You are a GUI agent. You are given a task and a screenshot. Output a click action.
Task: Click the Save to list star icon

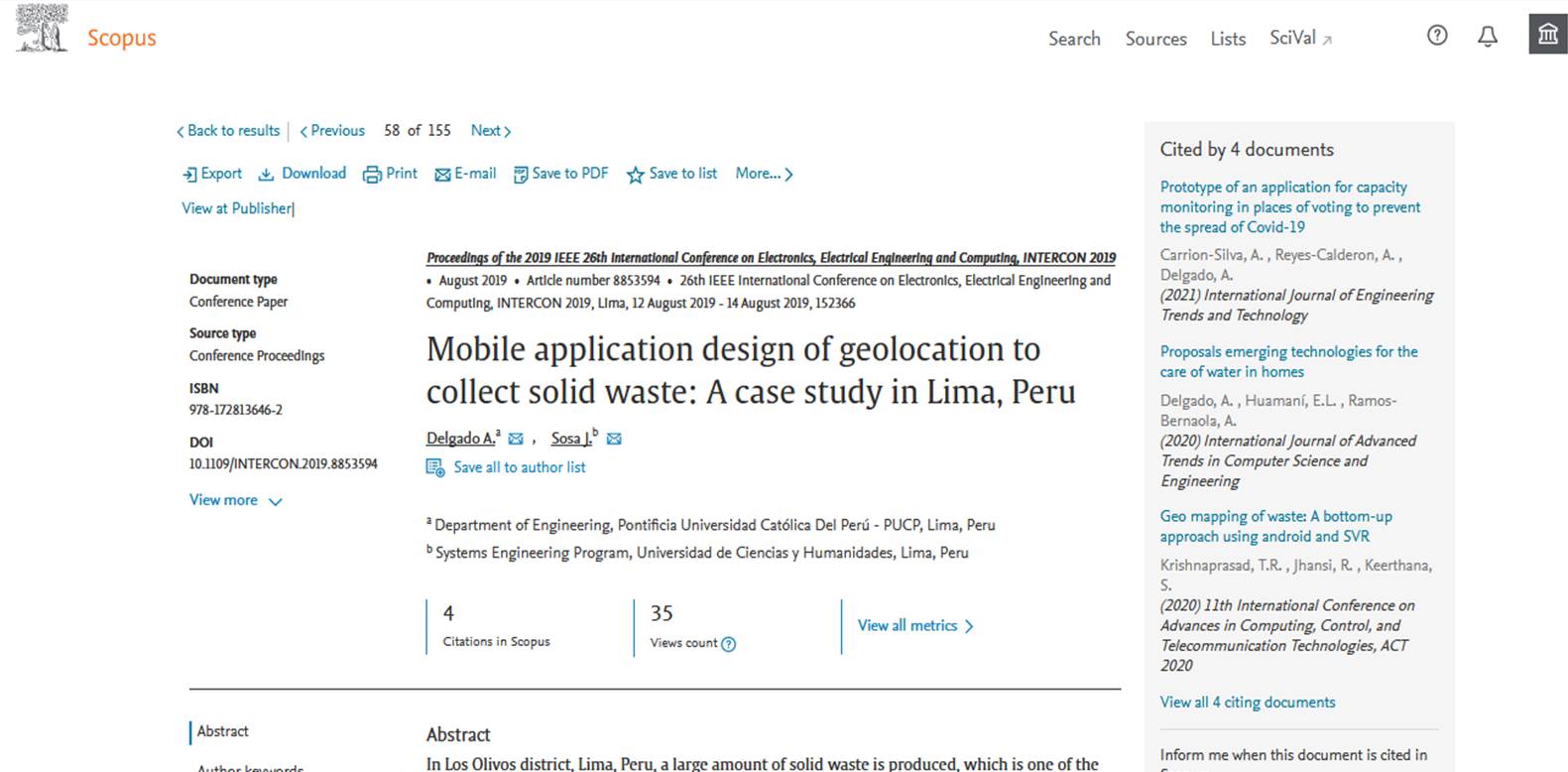click(635, 176)
